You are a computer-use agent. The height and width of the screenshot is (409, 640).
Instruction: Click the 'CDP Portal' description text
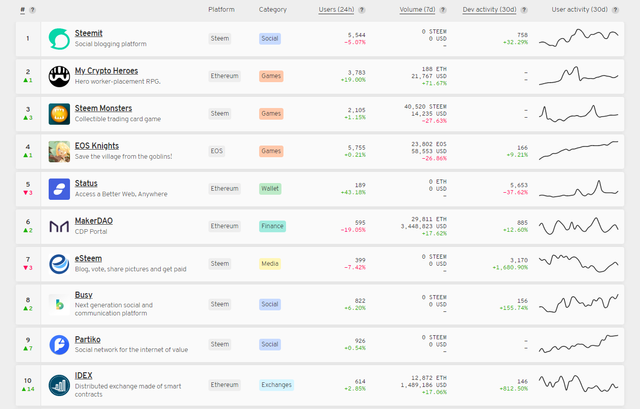coord(91,232)
